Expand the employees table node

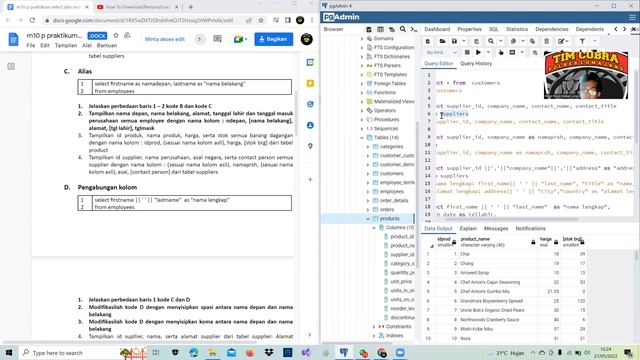pos(368,192)
